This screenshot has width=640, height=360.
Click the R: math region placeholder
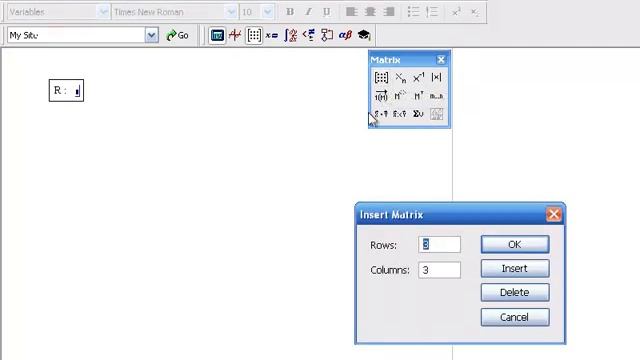(77, 91)
